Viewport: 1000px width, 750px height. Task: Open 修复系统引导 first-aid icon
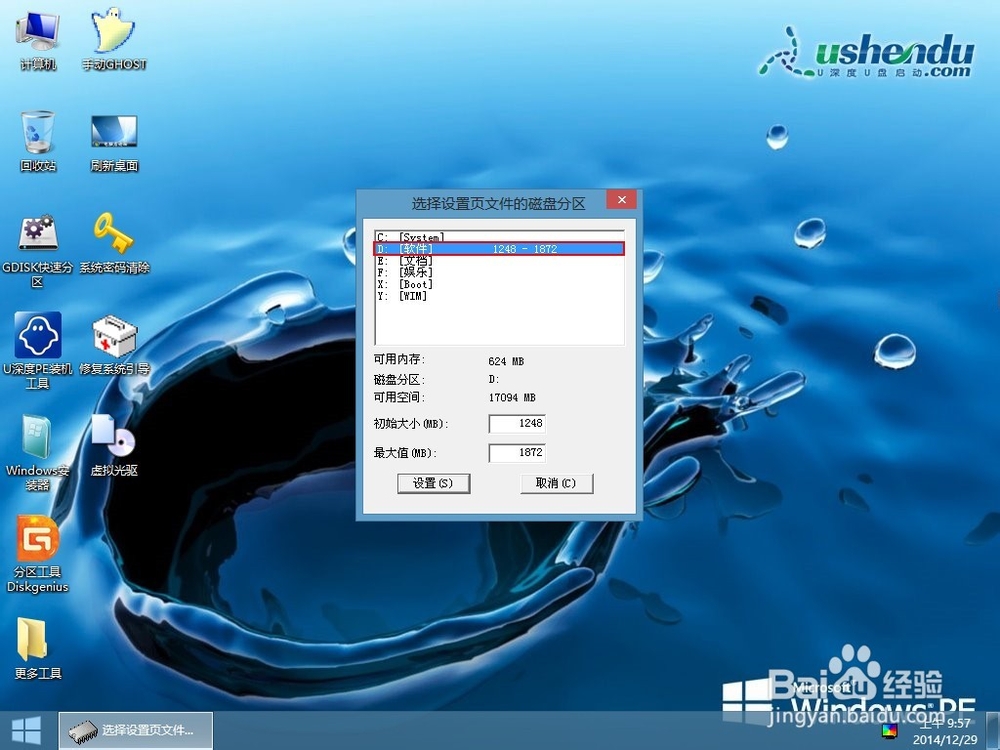coord(114,344)
